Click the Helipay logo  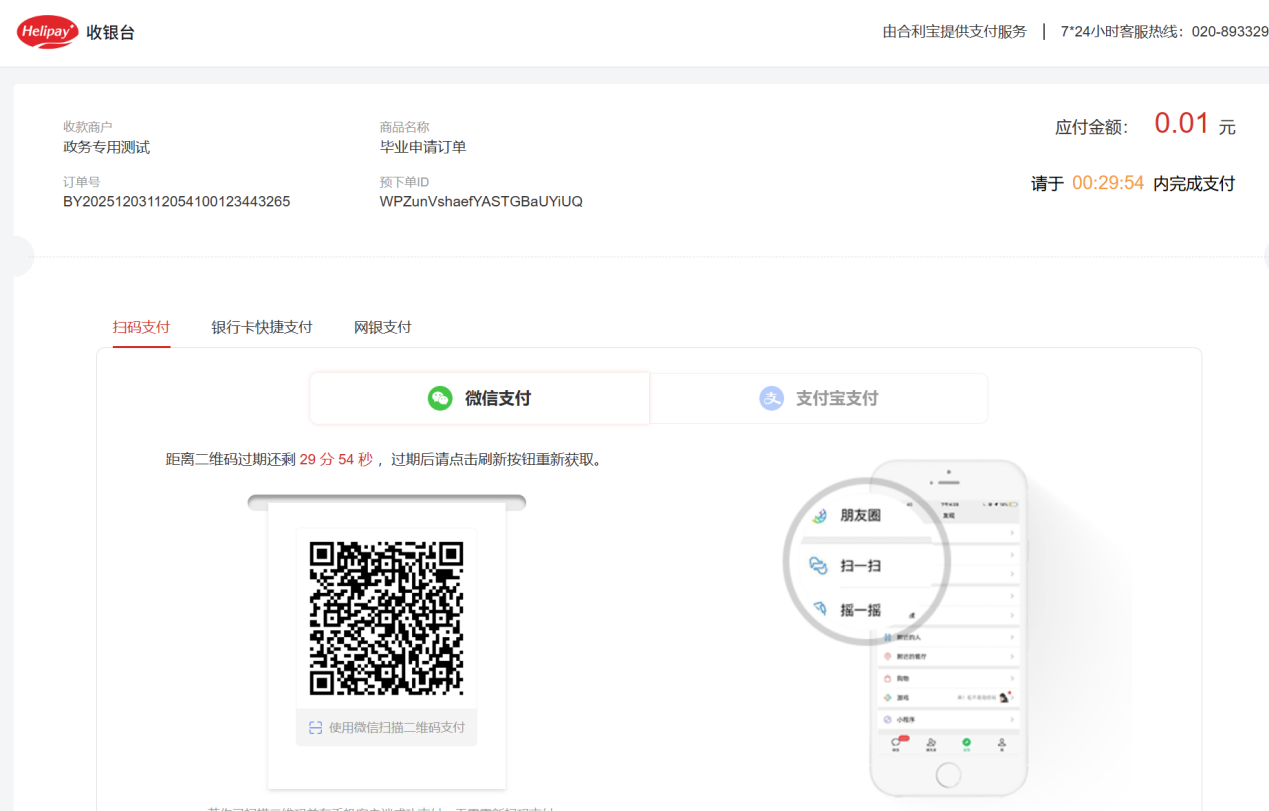[x=47, y=30]
